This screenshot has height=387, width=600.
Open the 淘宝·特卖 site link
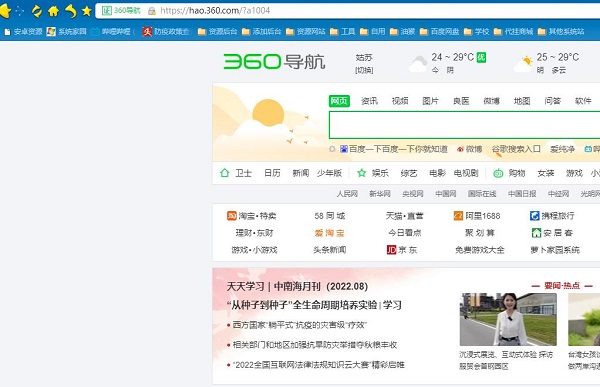coord(252,216)
